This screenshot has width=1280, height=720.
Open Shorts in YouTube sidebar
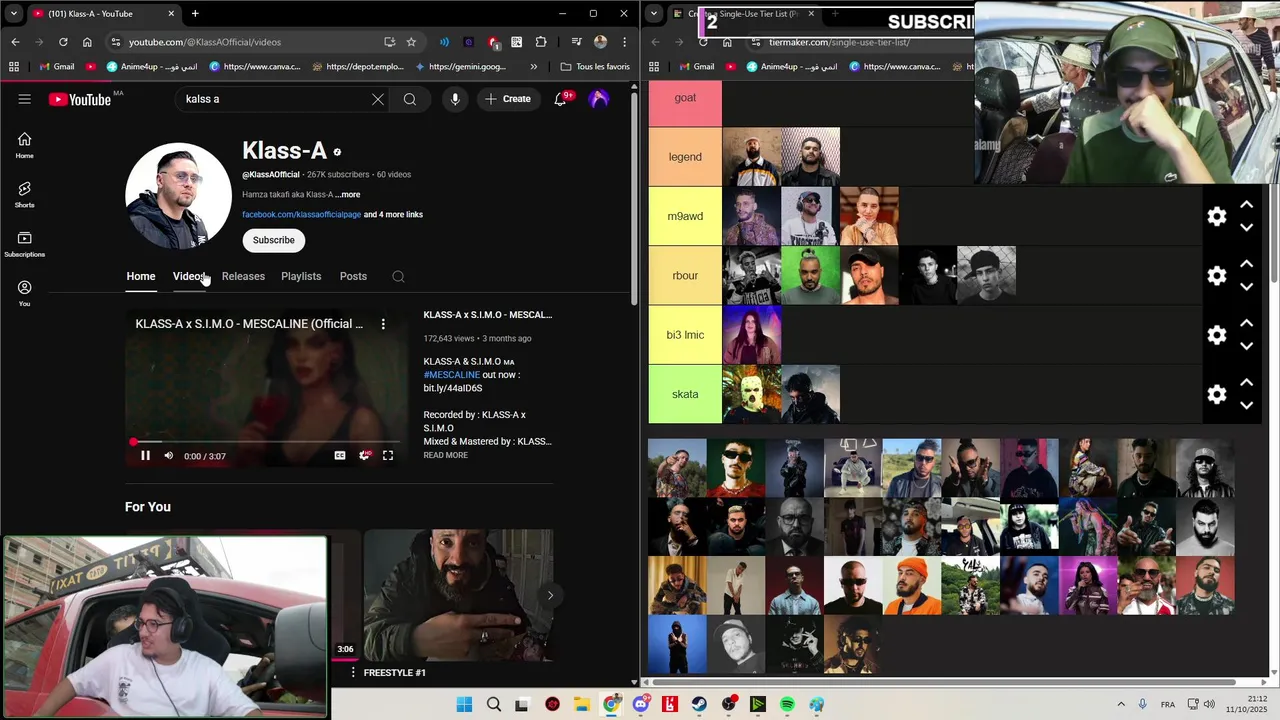tap(24, 194)
